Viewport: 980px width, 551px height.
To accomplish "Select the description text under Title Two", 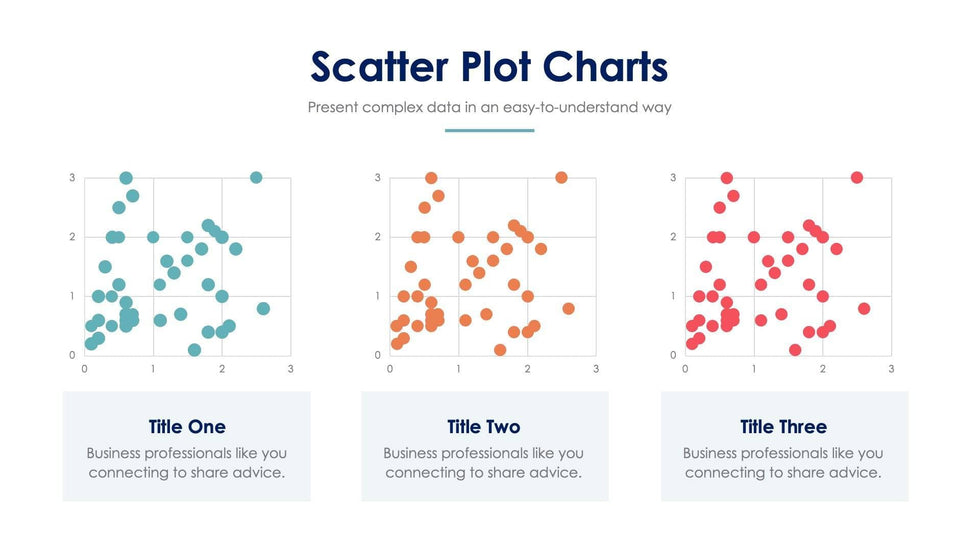I will point(484,463).
